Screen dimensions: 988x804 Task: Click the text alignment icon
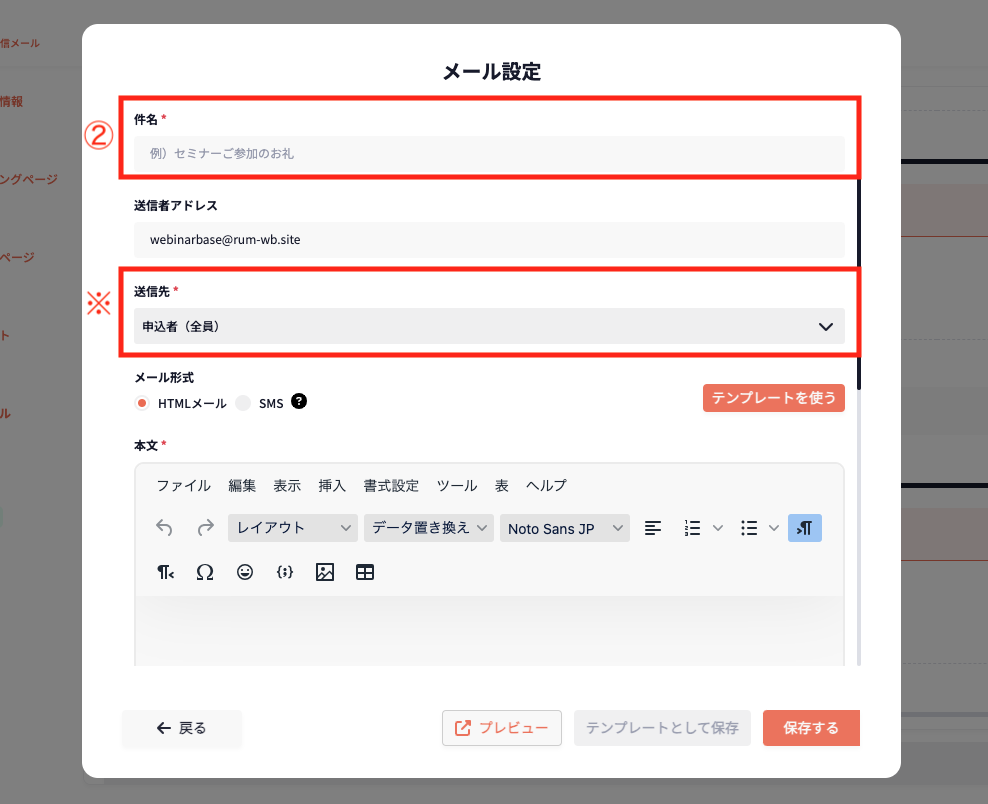pos(653,528)
